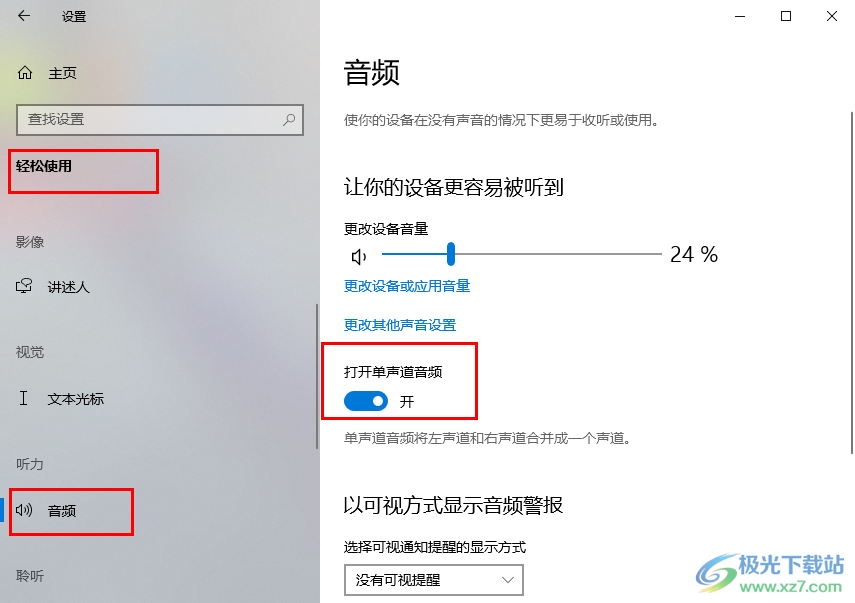Open the 更改设备或应用音量 link
Image resolution: width=855 pixels, height=603 pixels.
[407, 286]
